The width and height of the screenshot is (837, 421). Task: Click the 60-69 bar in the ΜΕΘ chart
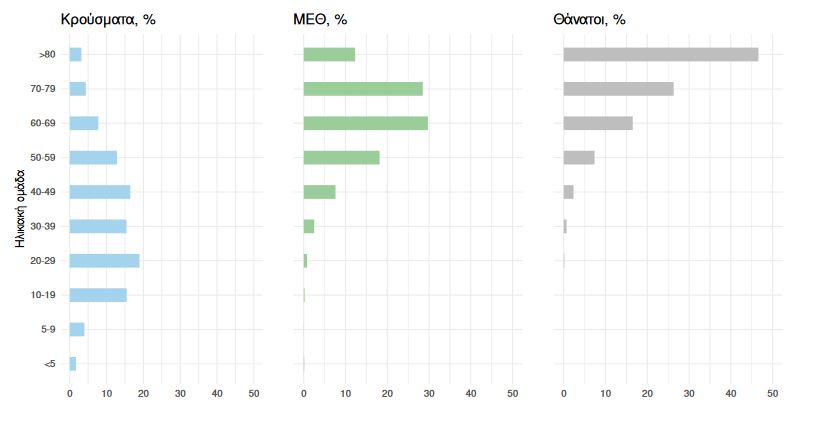(x=365, y=123)
